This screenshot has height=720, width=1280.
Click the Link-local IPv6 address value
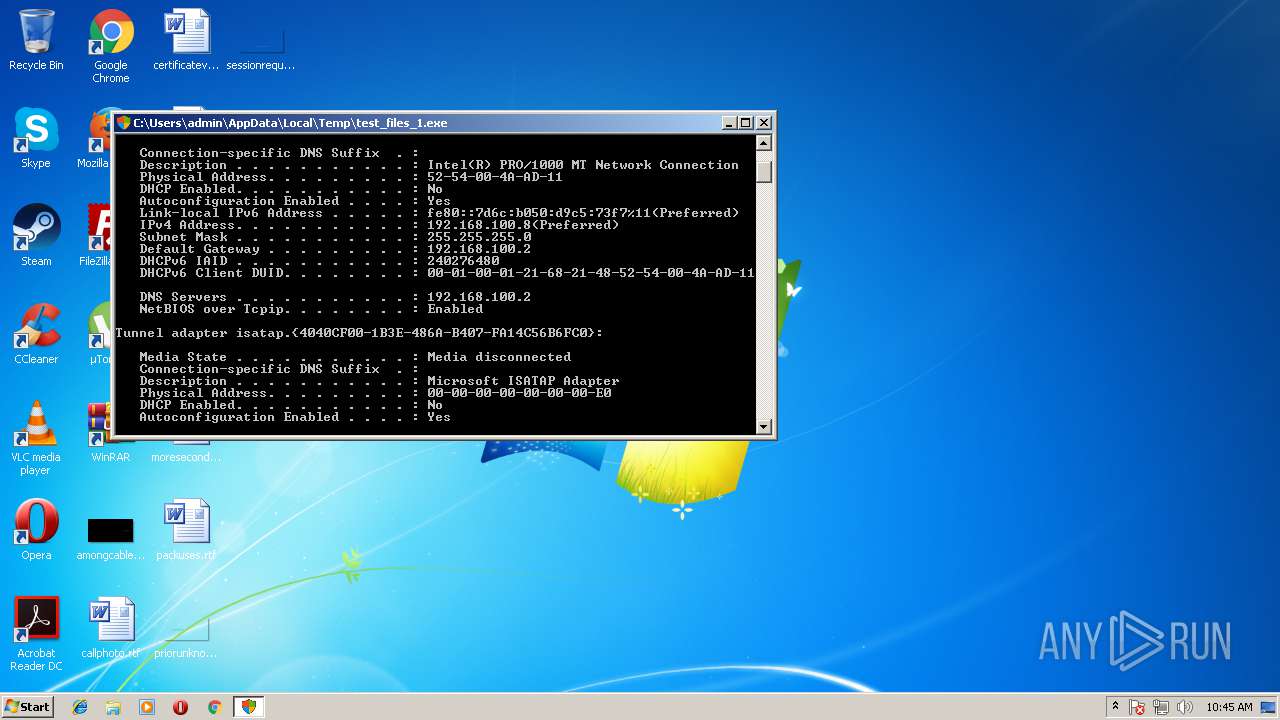[x=583, y=213]
